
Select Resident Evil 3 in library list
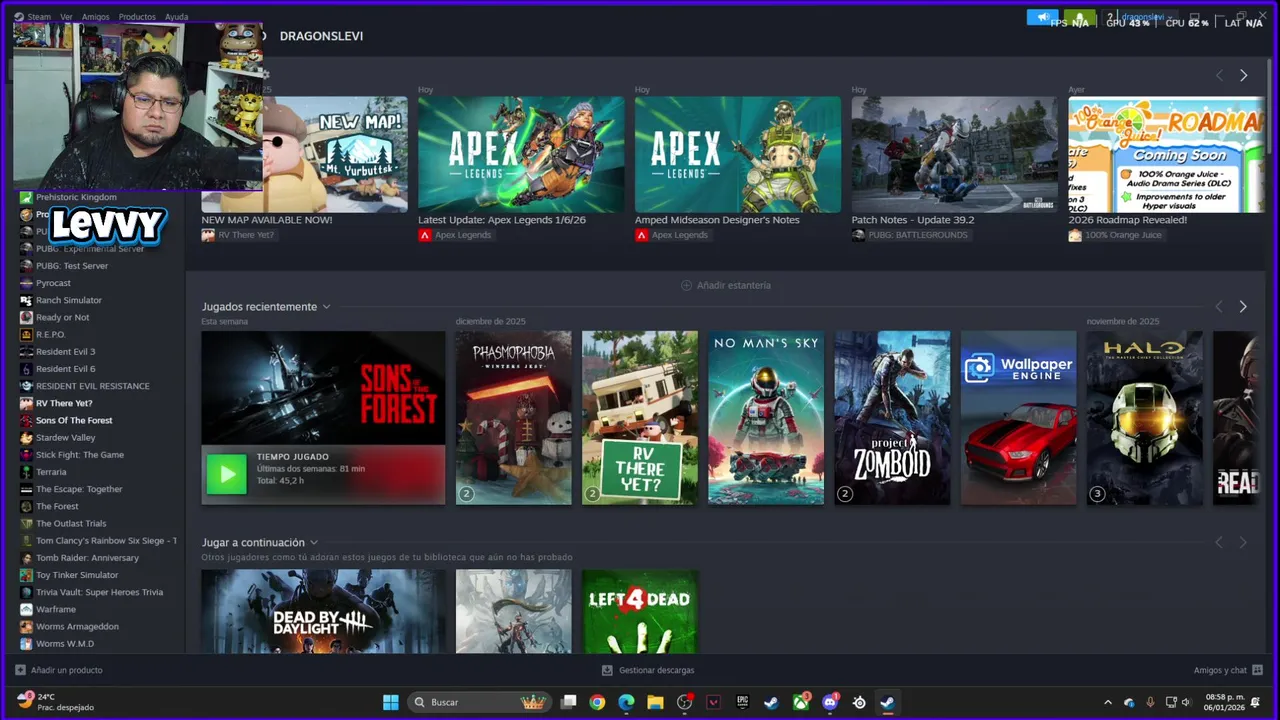click(66, 352)
